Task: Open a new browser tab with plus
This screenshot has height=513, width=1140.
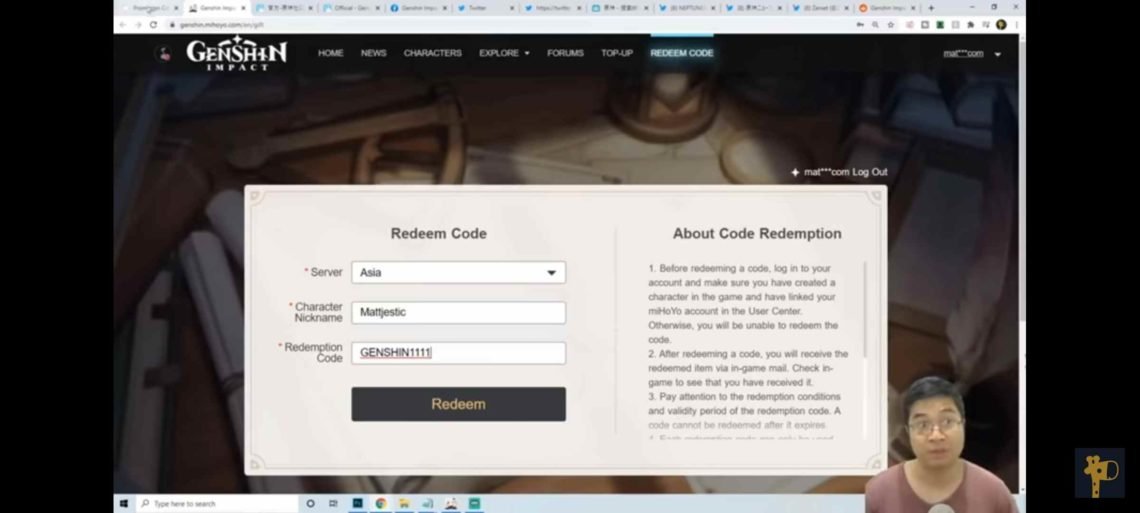Action: pyautogui.click(x=931, y=8)
